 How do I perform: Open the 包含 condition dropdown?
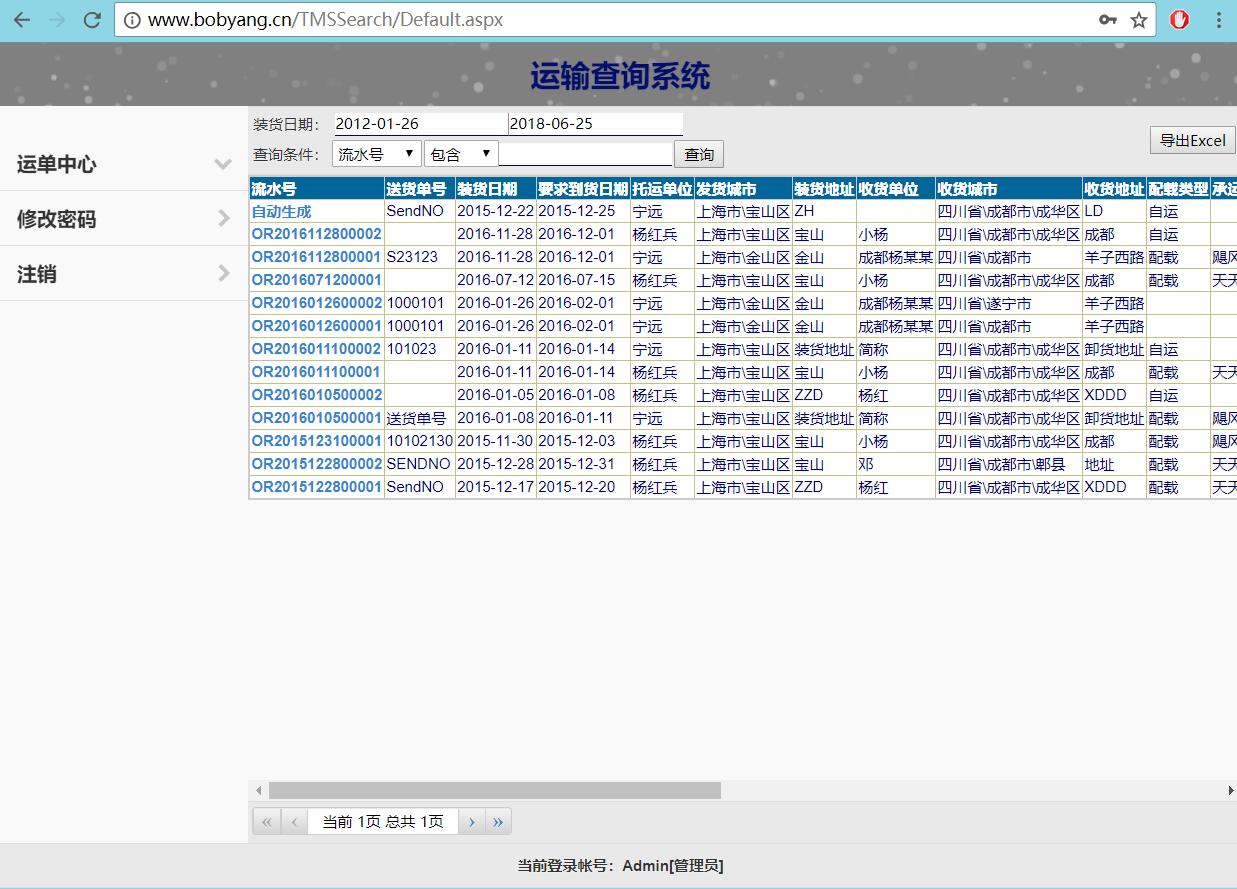tap(460, 154)
